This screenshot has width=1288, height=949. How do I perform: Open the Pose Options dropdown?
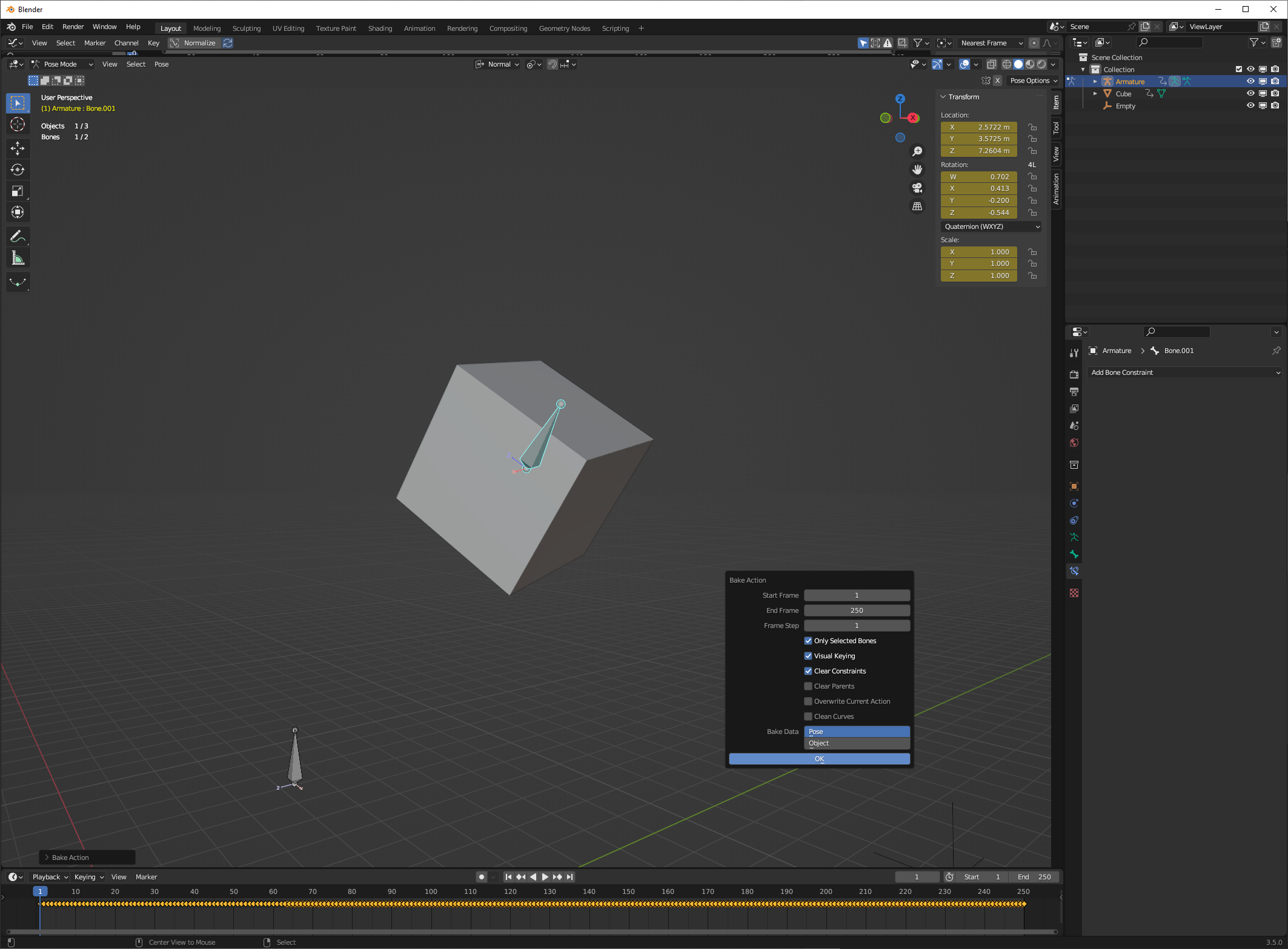coord(1033,81)
